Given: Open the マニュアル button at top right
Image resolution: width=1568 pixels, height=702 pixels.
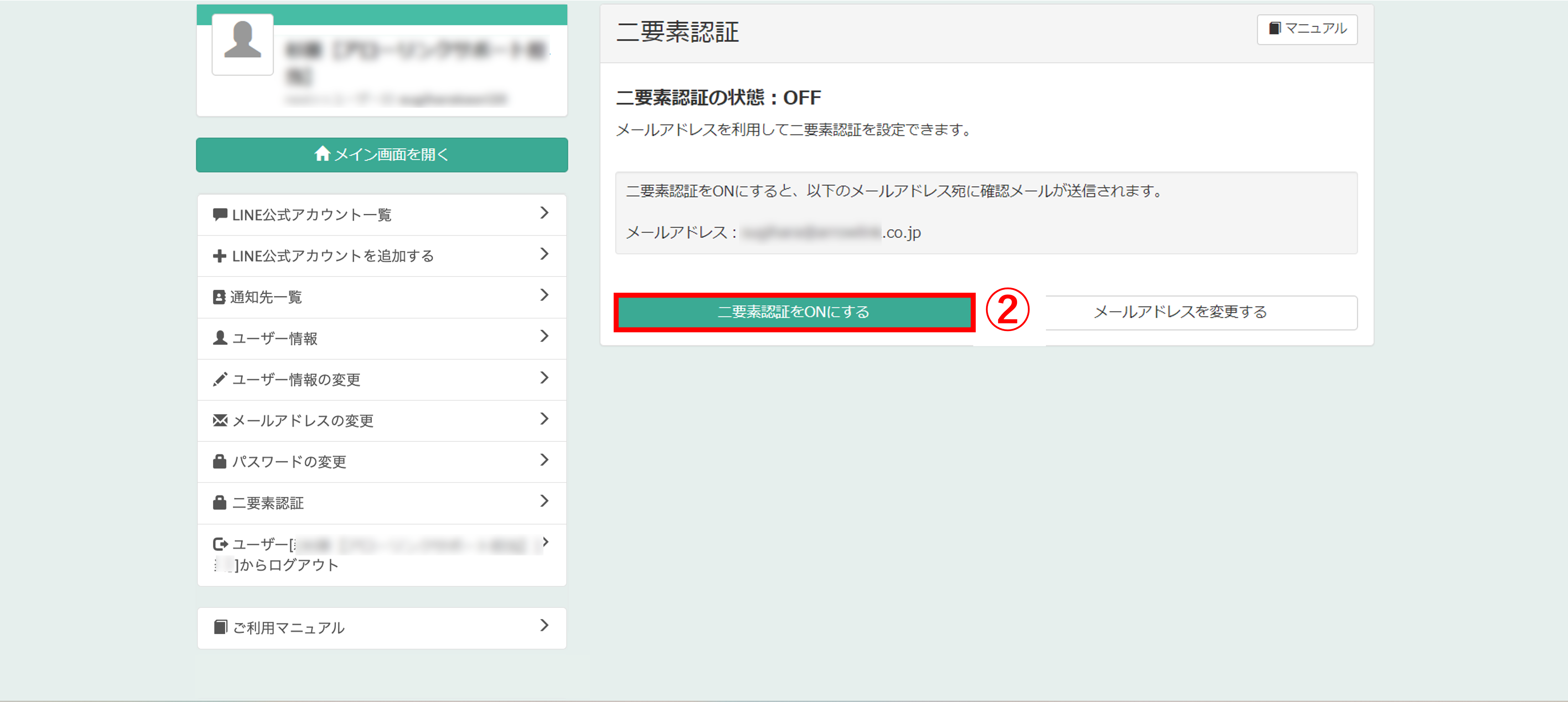Looking at the screenshot, I should [x=1307, y=29].
